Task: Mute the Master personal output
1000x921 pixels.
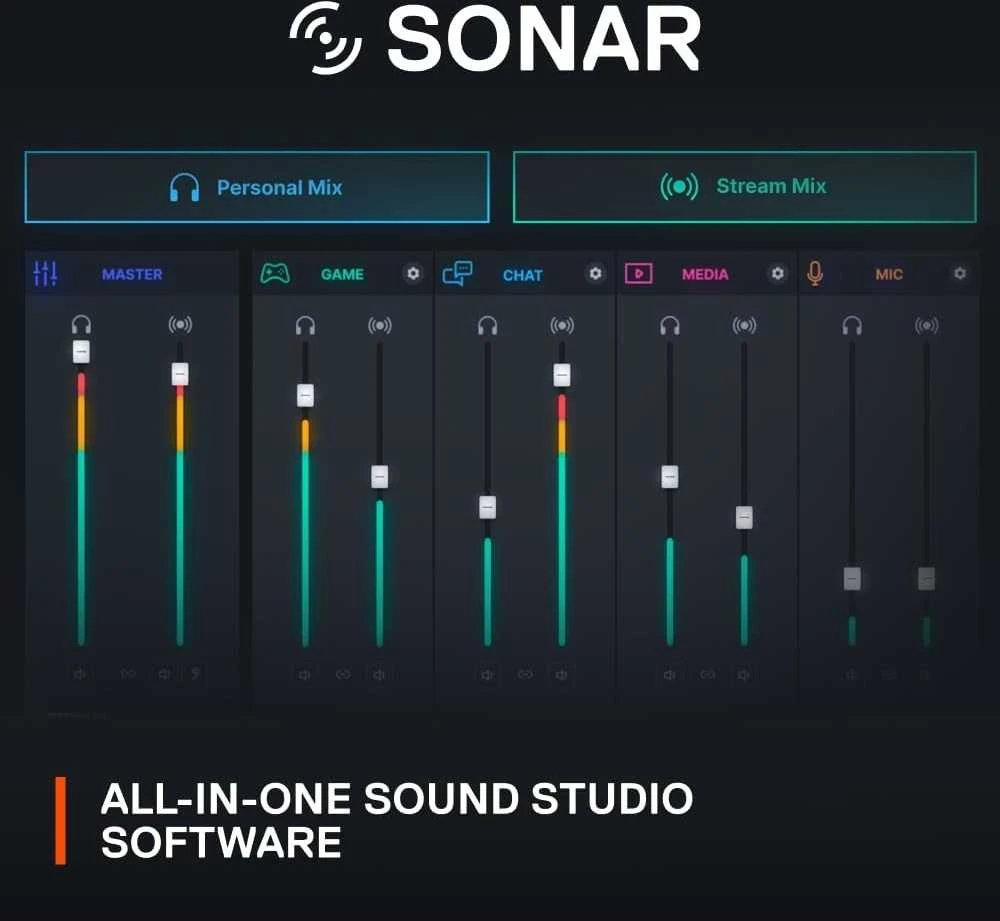Action: [80, 674]
